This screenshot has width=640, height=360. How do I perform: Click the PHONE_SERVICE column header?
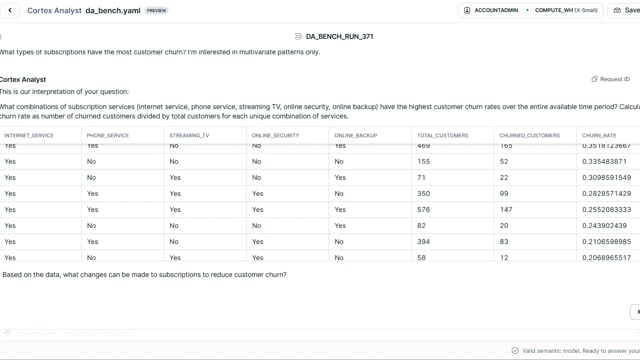(107, 135)
